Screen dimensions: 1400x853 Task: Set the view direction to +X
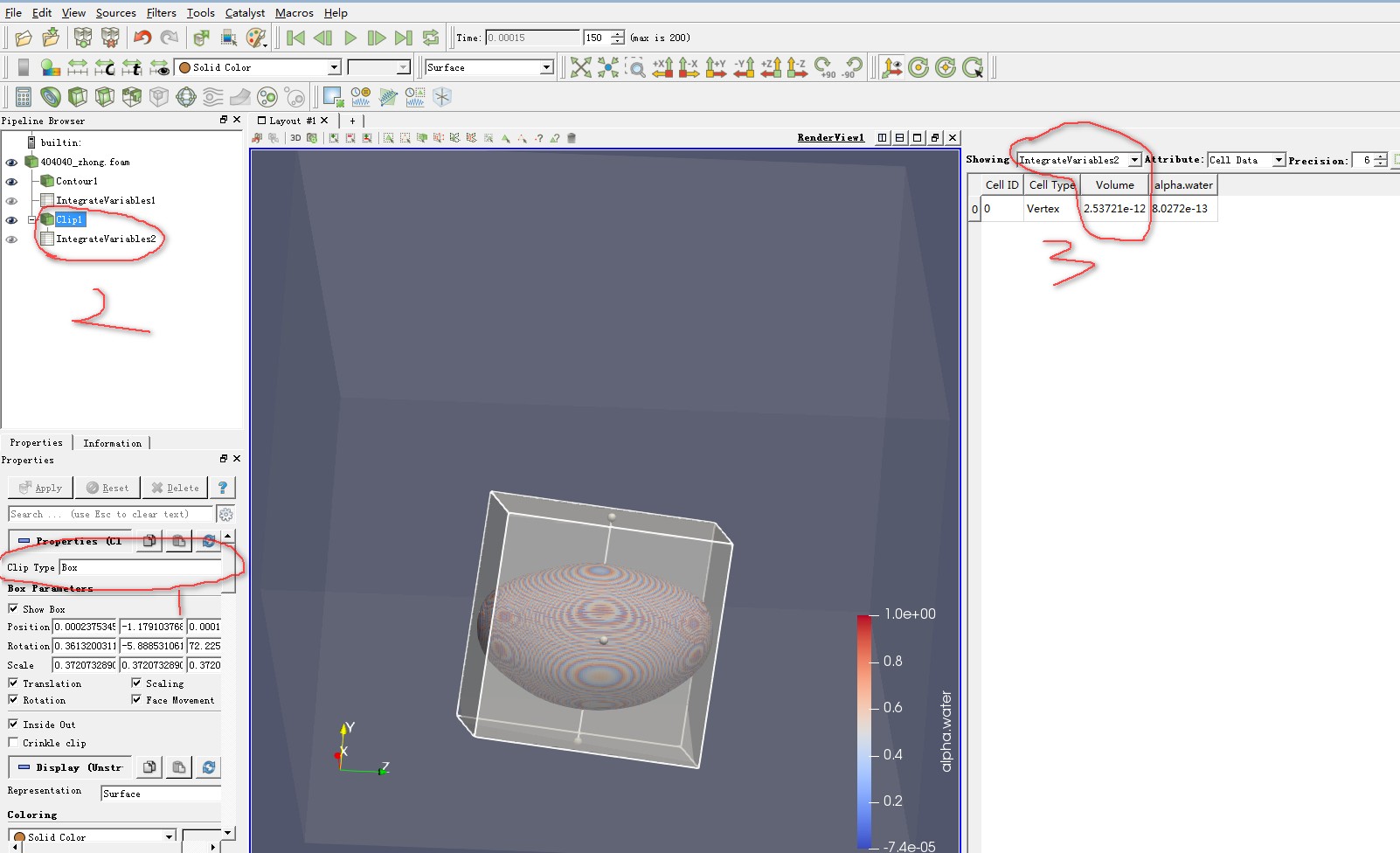pyautogui.click(x=662, y=67)
